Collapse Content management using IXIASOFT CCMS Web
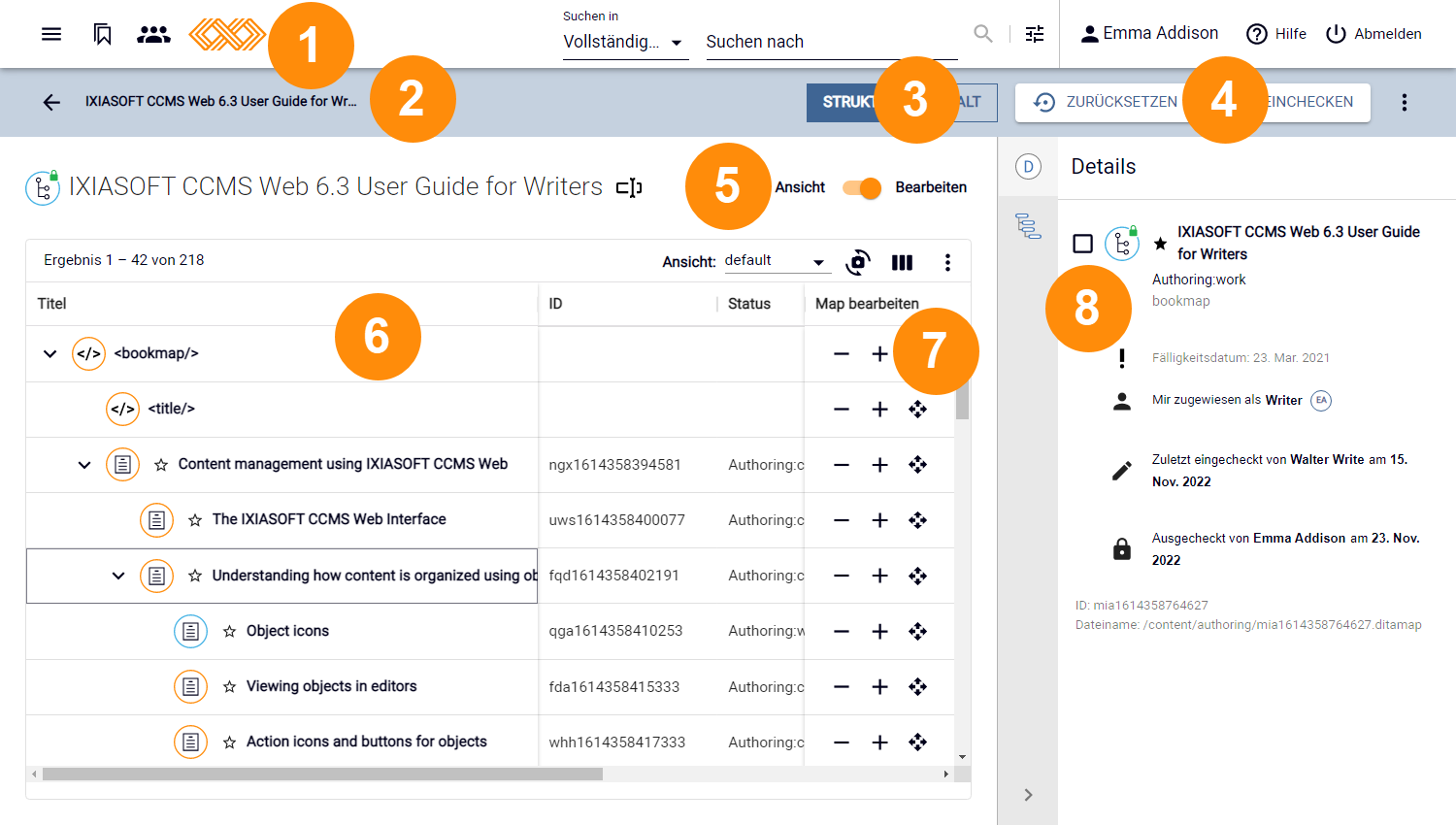1456x825 pixels. [84, 465]
